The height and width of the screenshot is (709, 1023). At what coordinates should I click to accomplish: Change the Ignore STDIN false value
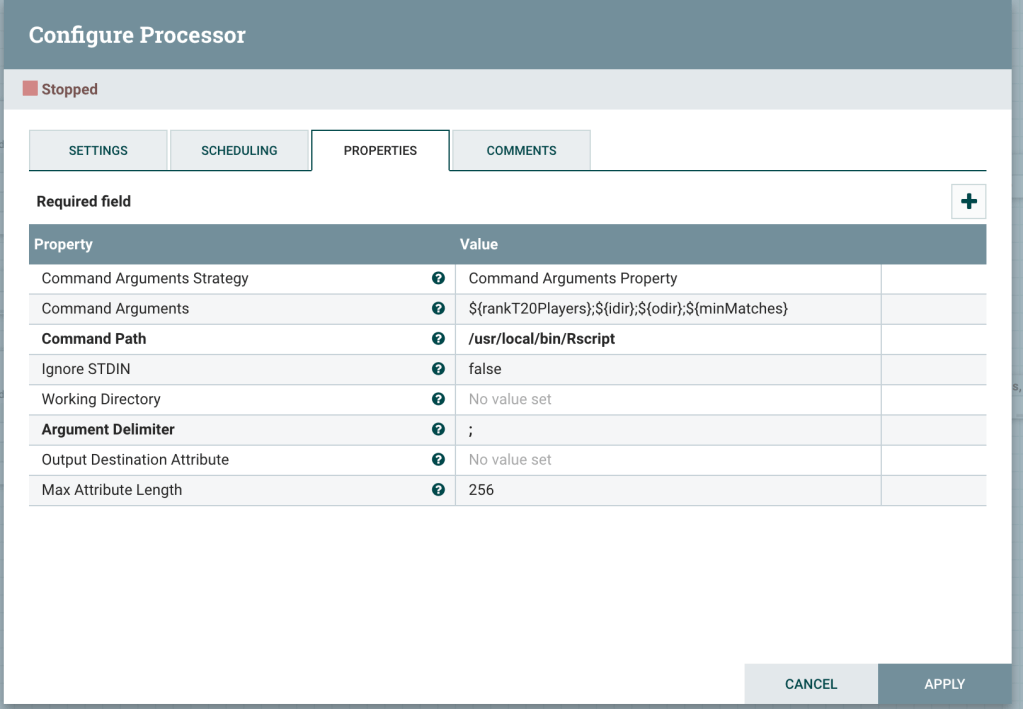pyautogui.click(x=667, y=369)
